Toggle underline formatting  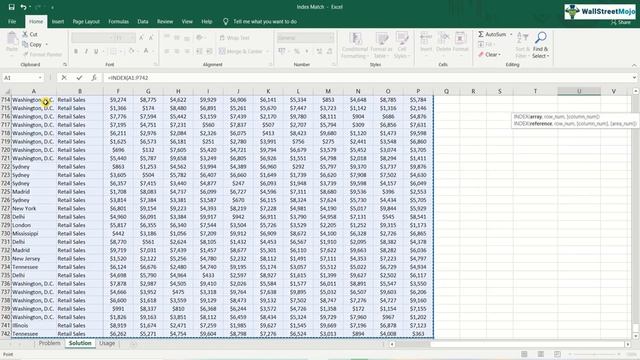pyautogui.click(x=96, y=51)
